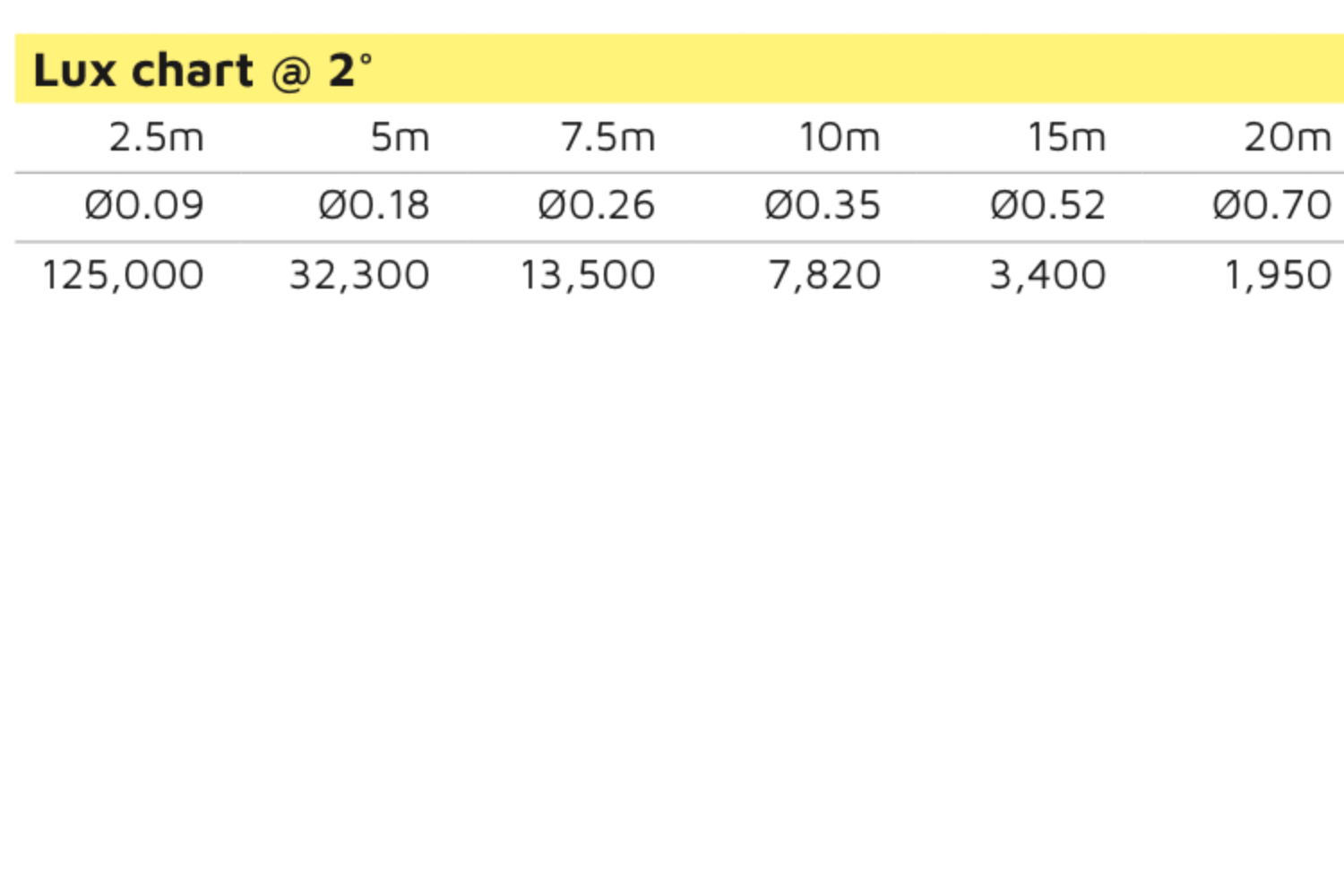Click the Lux chart @ 2° heading

pos(202,71)
